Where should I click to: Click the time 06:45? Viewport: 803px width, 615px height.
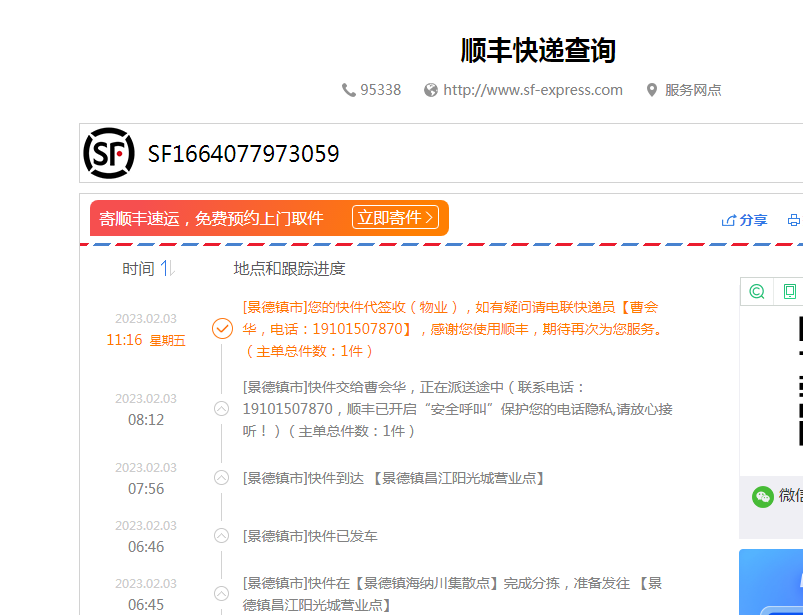point(146,605)
